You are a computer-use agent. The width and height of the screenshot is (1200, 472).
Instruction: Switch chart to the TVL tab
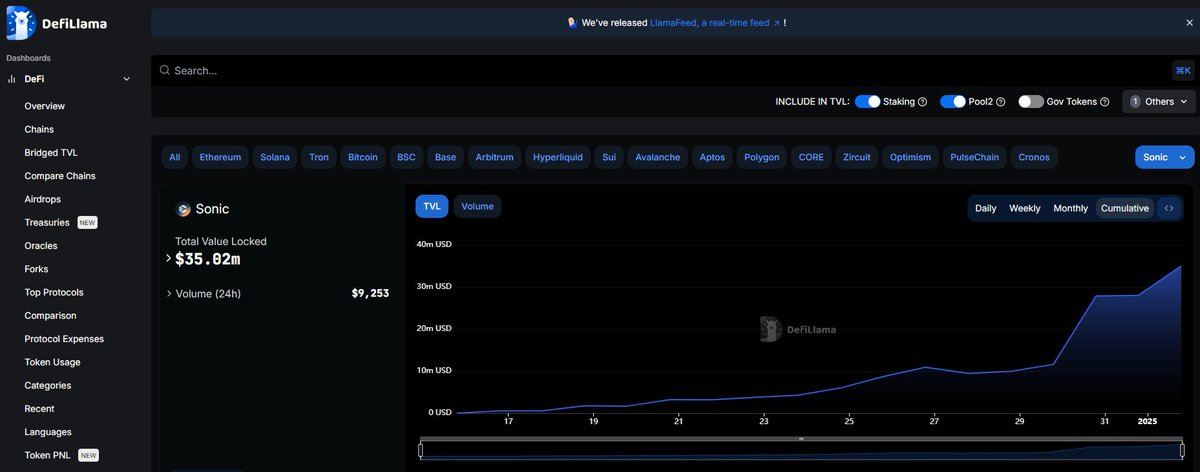pos(432,206)
